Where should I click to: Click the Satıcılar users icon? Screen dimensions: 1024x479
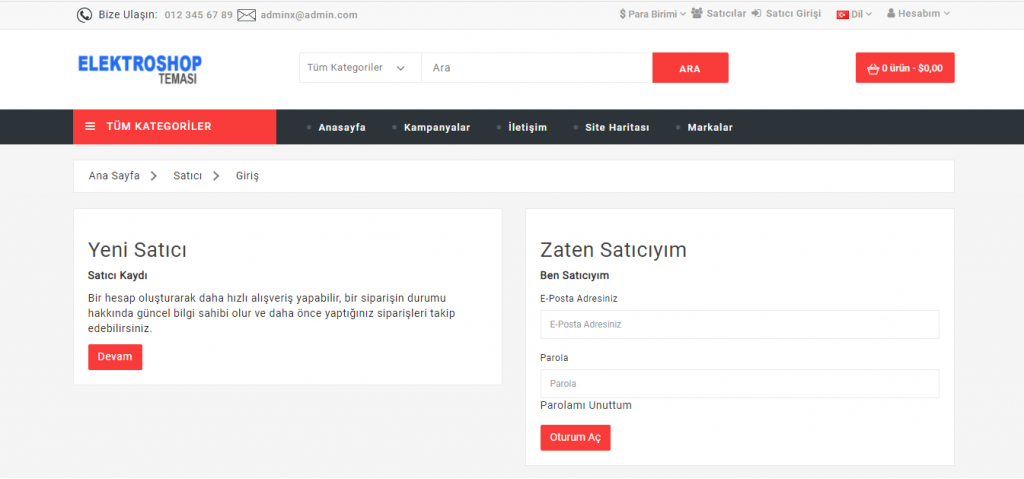click(697, 14)
